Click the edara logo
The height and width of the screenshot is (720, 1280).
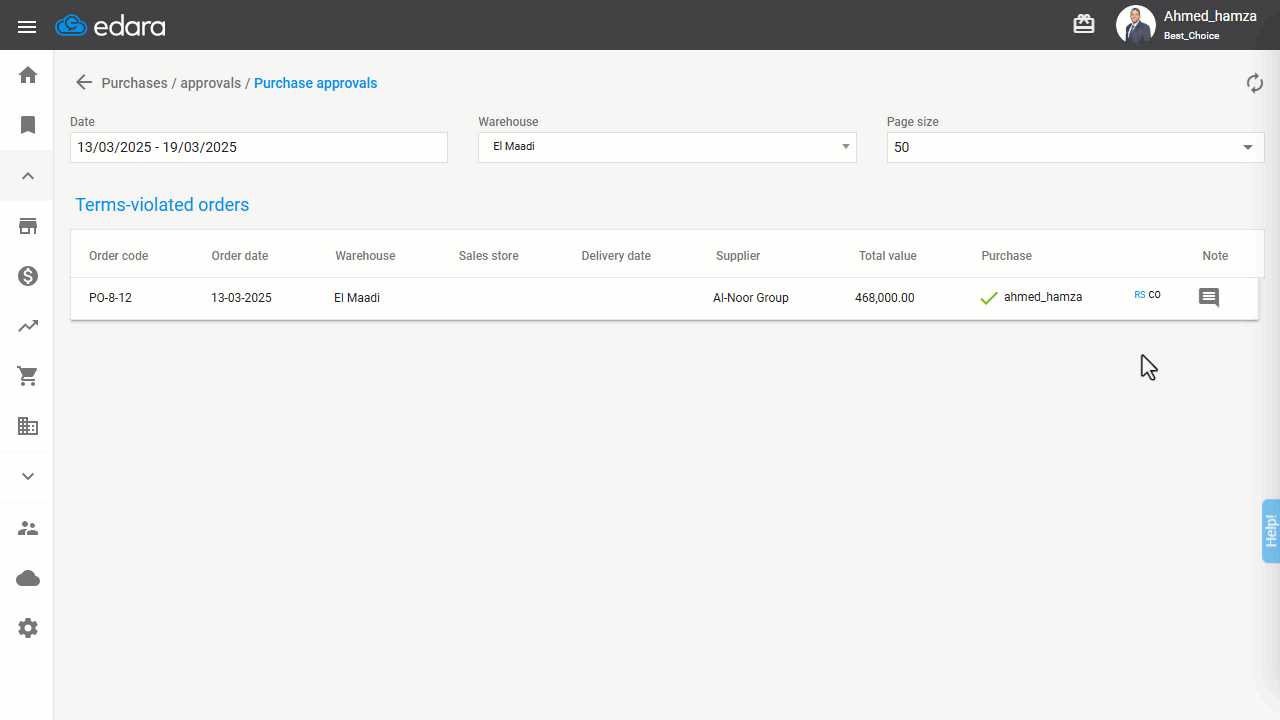(x=110, y=26)
